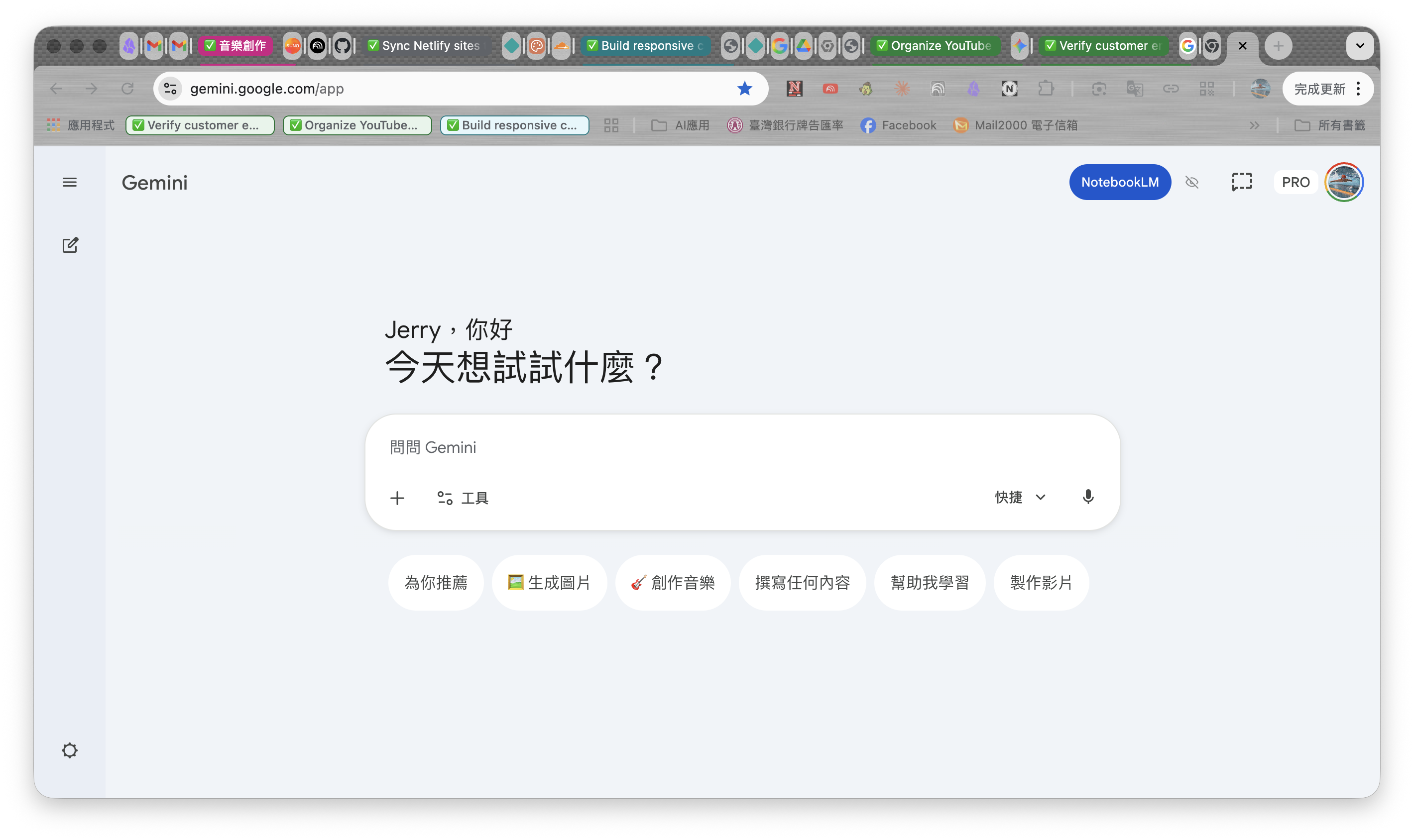The width and height of the screenshot is (1414, 840).
Task: Open the Google account avatar in Gemini header
Action: [x=1344, y=182]
